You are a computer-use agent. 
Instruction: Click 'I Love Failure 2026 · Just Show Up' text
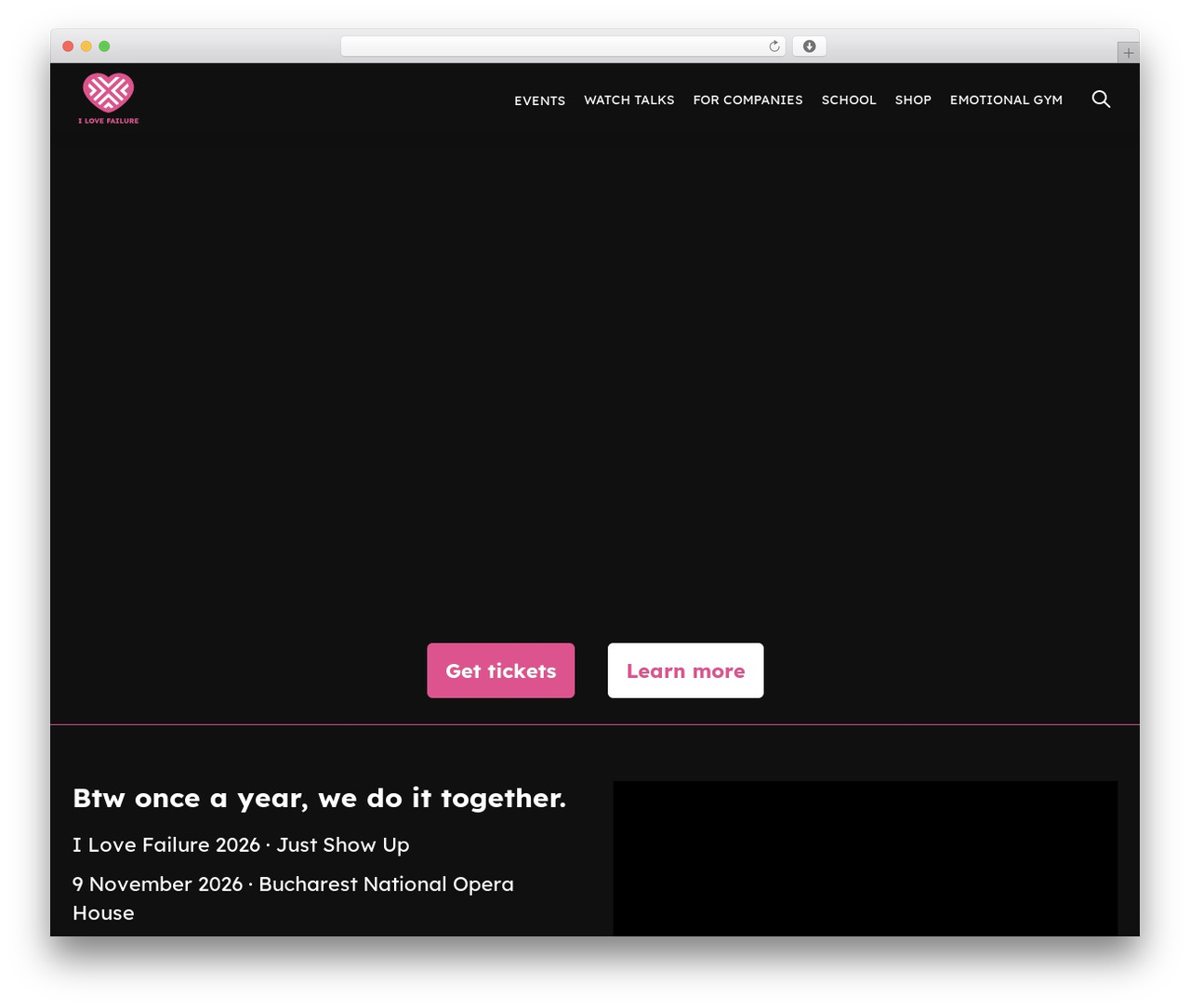tap(241, 844)
